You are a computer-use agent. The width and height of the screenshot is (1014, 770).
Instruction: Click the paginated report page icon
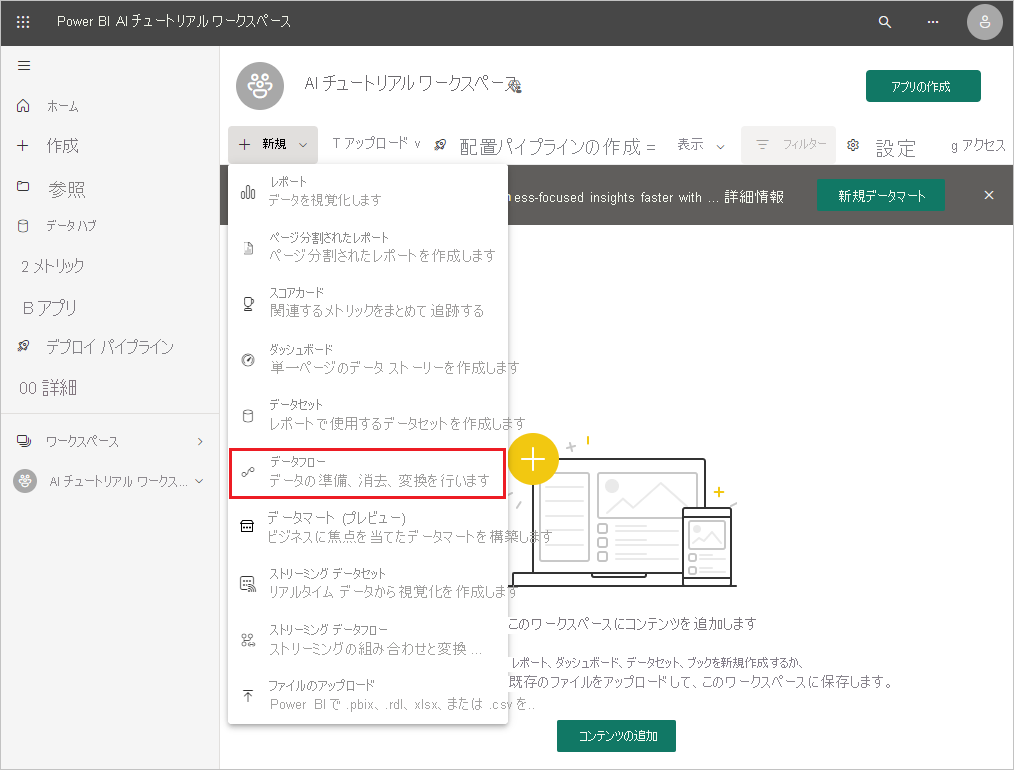point(248,248)
